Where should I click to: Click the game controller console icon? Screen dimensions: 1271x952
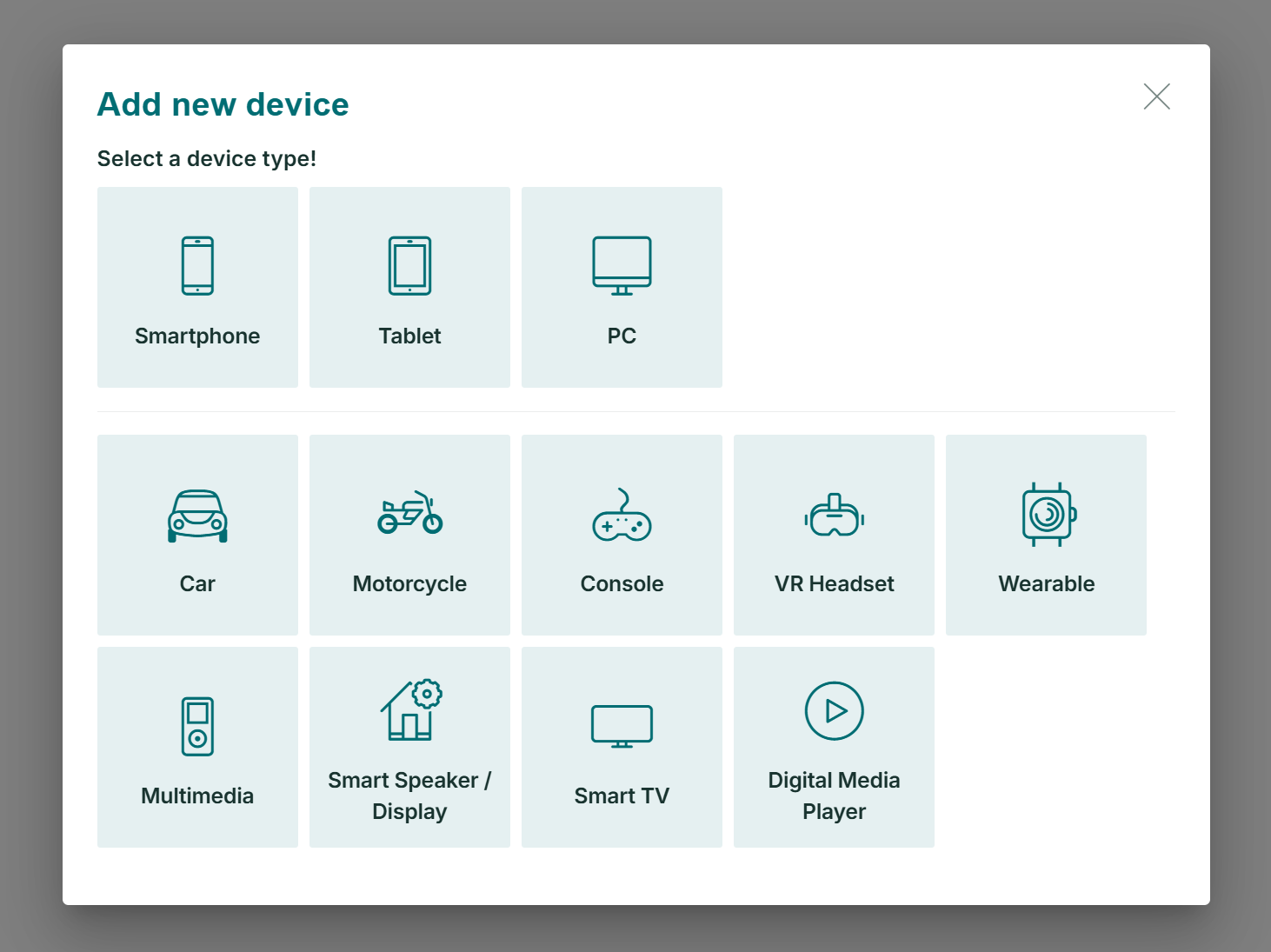[x=622, y=516]
